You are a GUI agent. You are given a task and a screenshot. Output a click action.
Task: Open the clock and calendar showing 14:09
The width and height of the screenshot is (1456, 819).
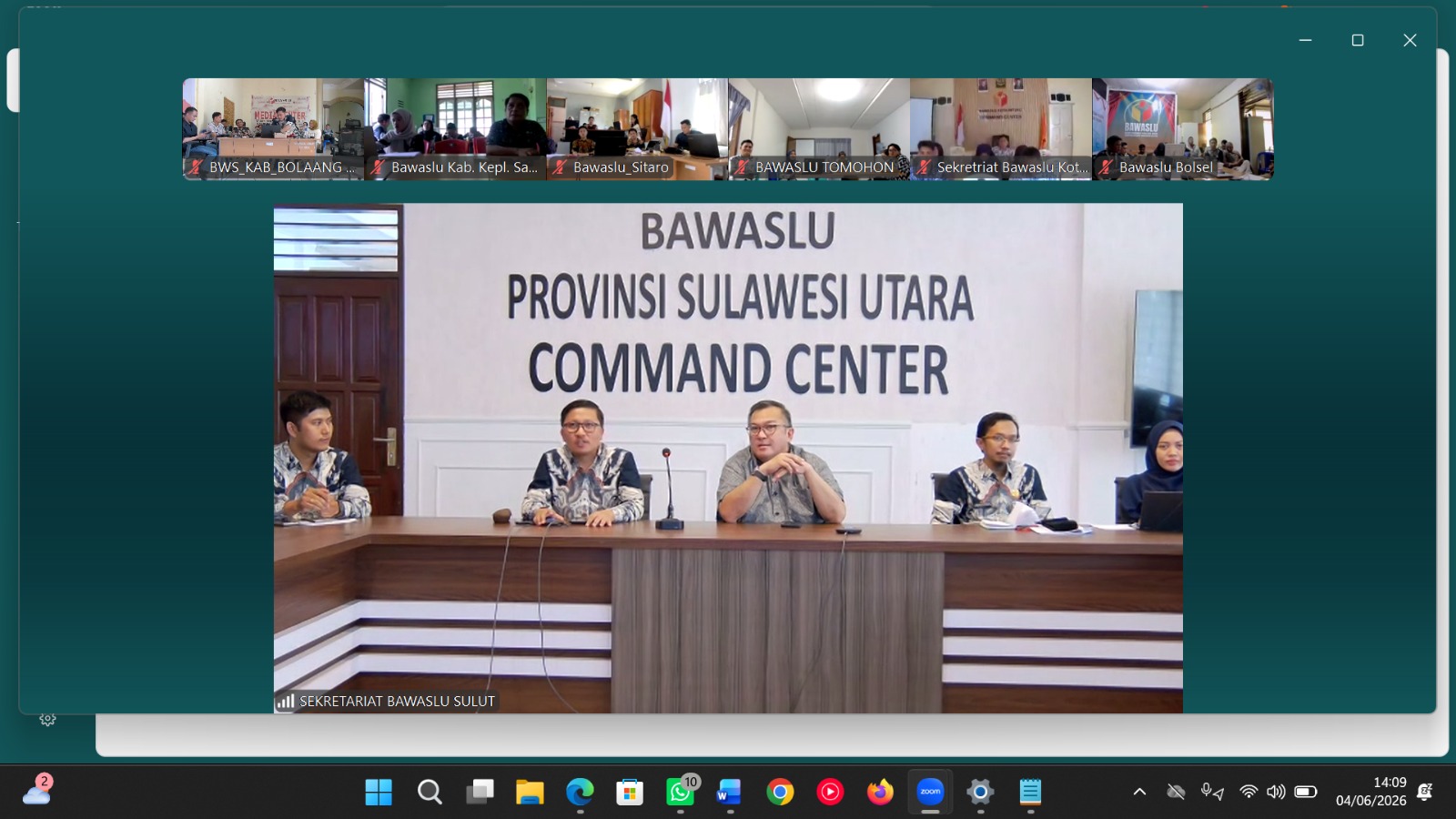1371,792
